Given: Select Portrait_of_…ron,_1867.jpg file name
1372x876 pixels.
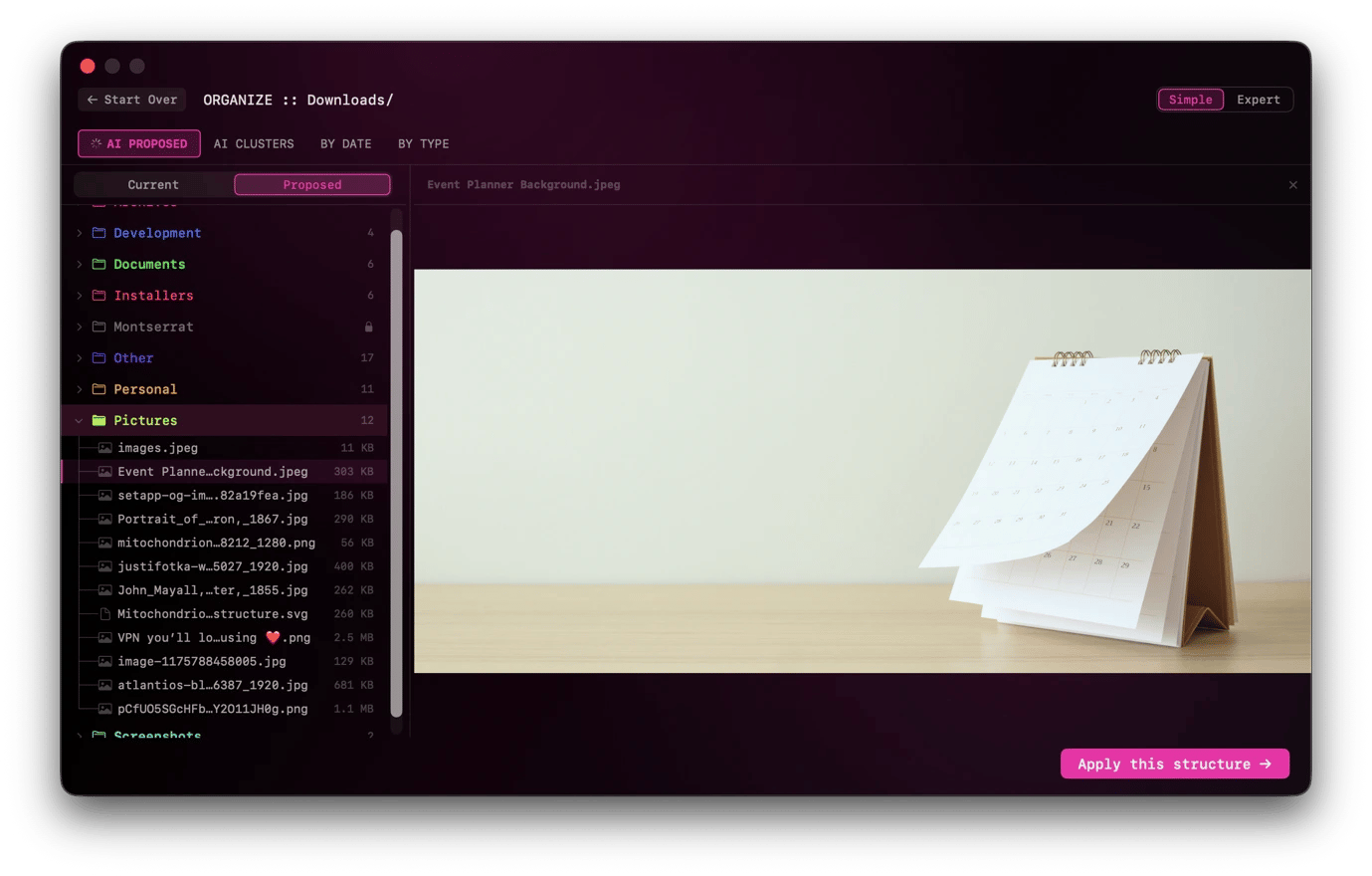Looking at the screenshot, I should (x=213, y=519).
